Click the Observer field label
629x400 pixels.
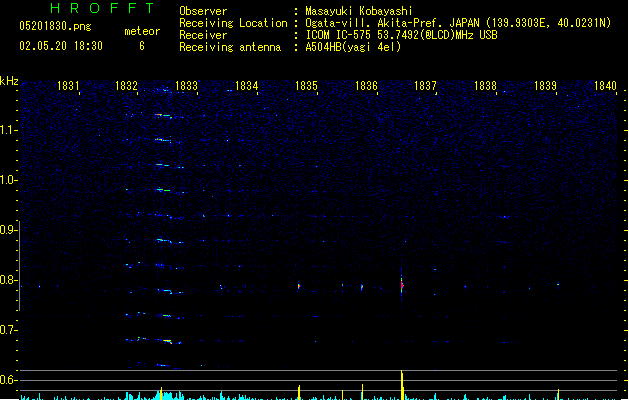tap(203, 11)
